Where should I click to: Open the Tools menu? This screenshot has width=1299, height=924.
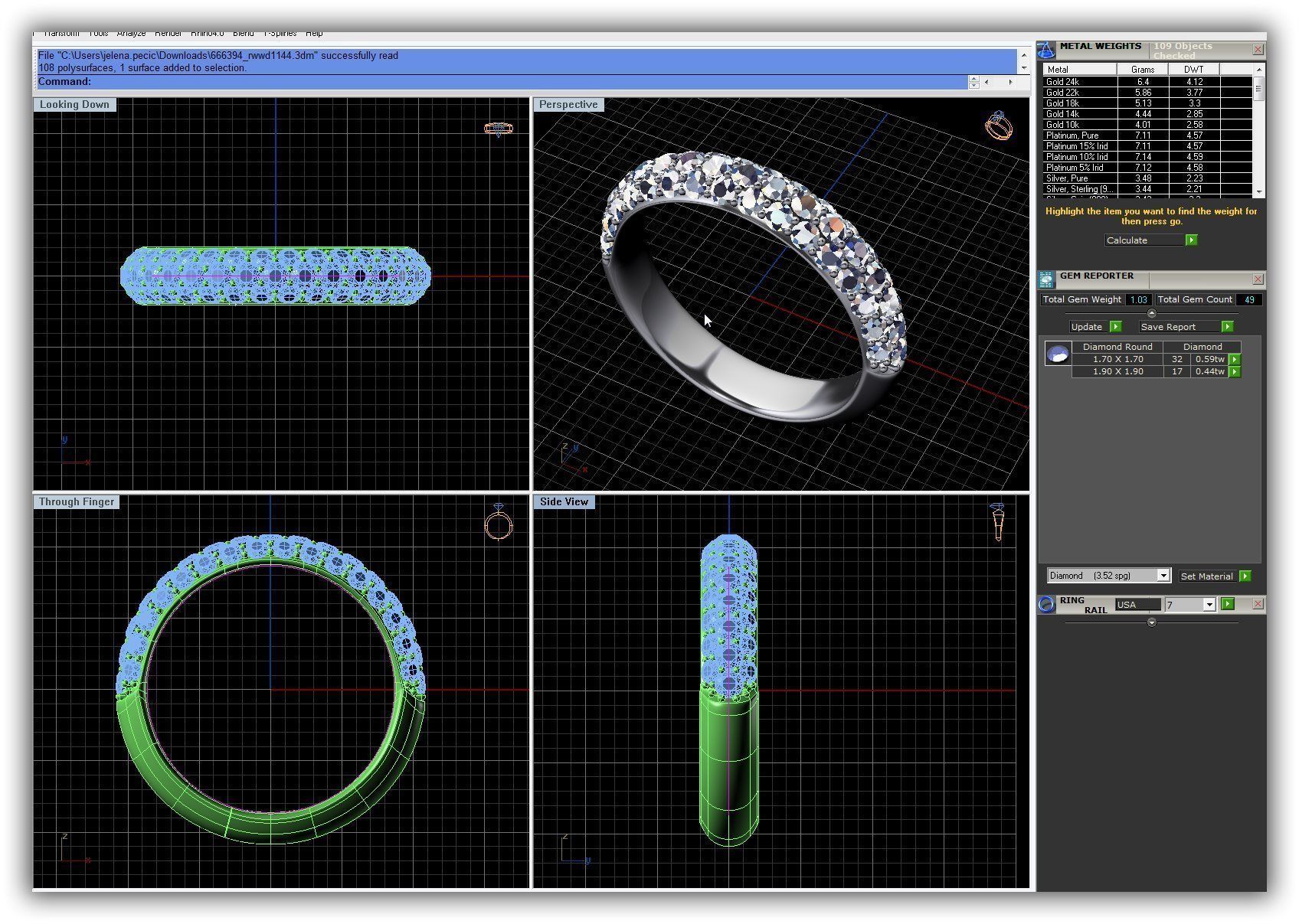(98, 34)
